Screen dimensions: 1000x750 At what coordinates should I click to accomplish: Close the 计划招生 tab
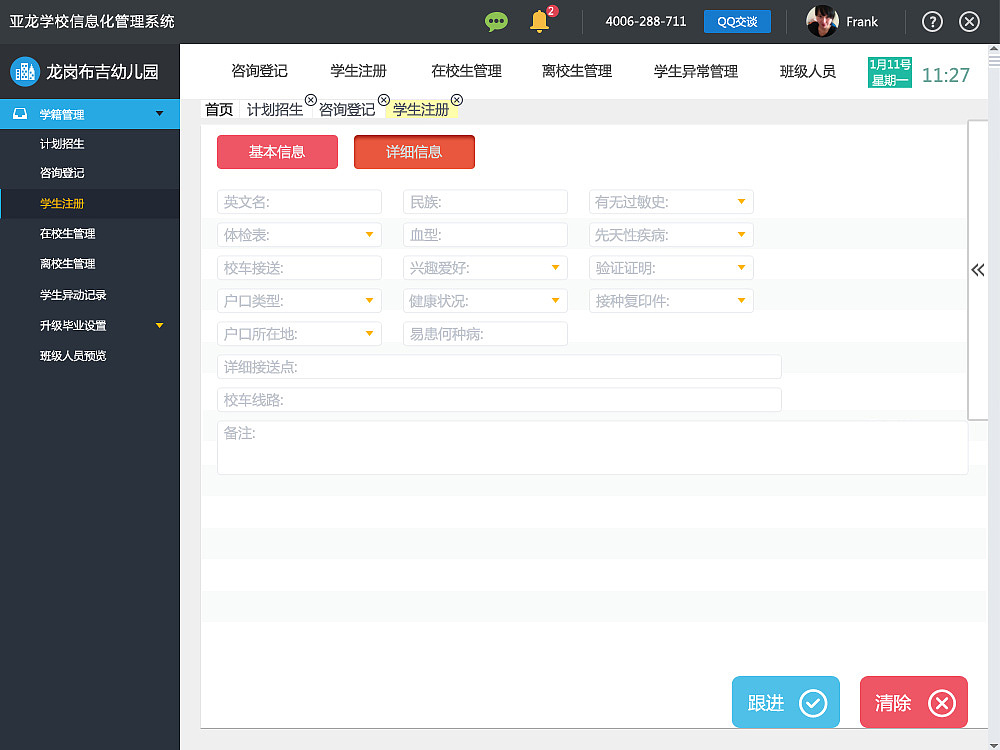coord(311,100)
